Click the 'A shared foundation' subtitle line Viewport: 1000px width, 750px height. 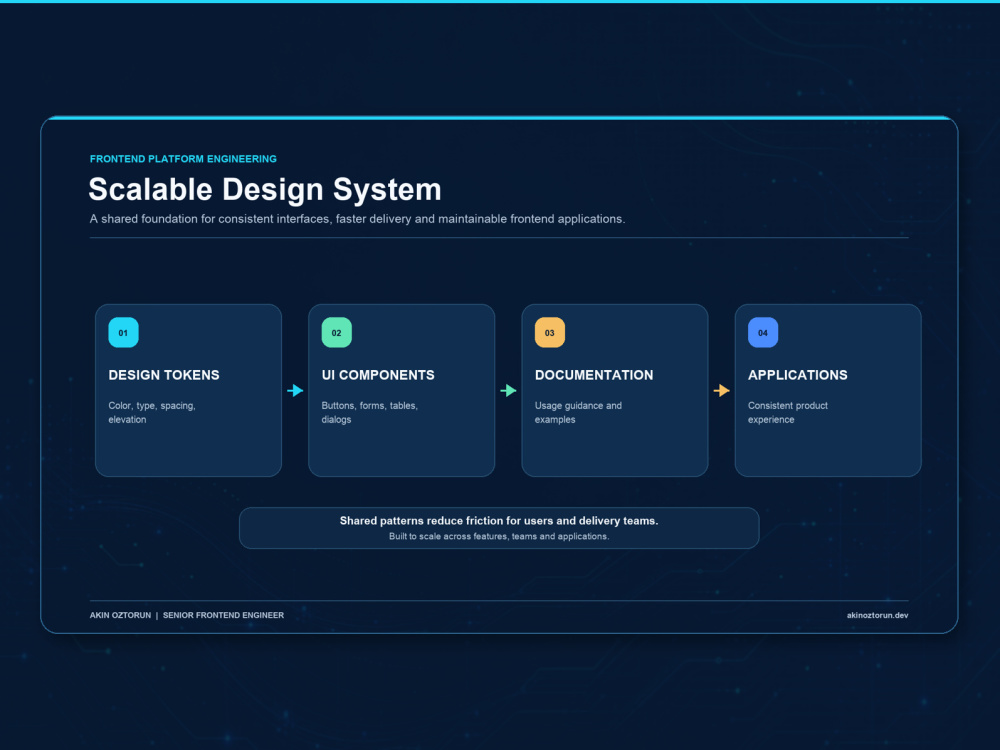click(x=357, y=219)
